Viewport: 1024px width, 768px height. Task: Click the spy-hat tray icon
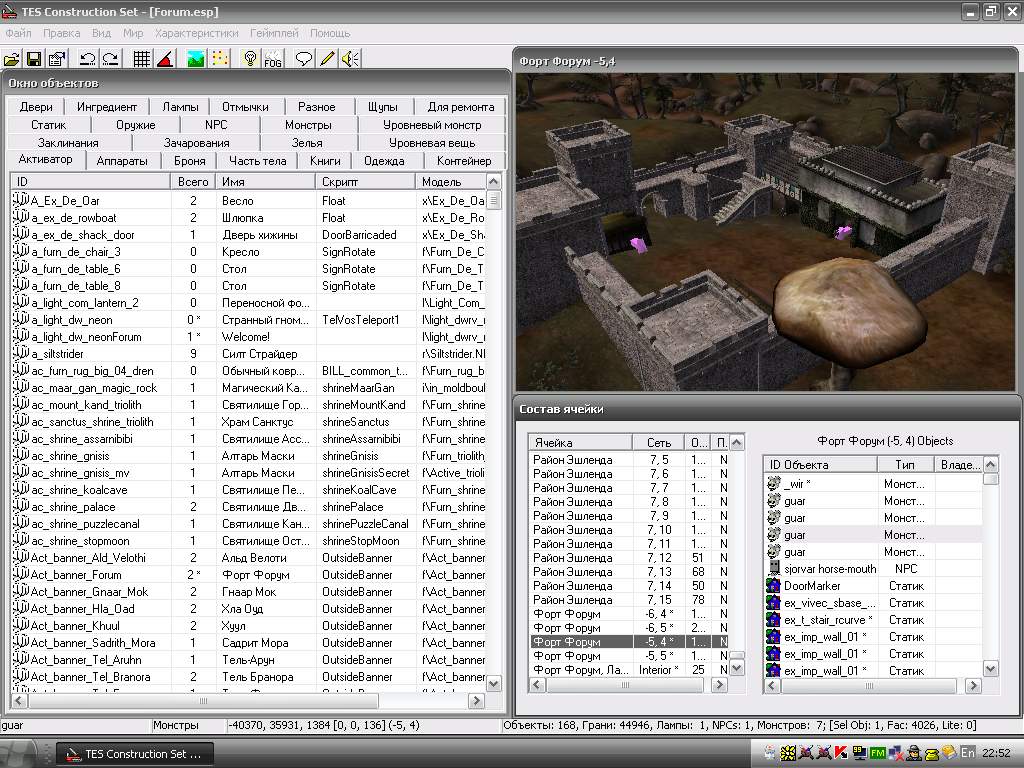[914, 753]
